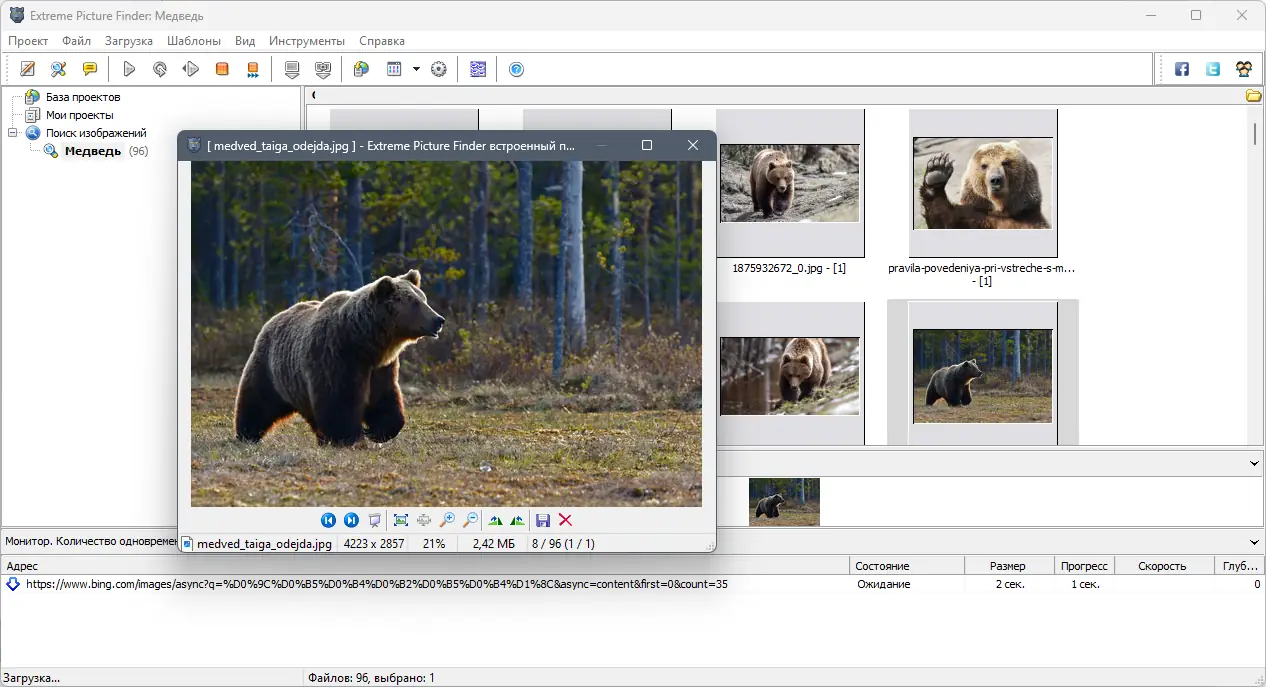This screenshot has height=687, width=1266.
Task: Collapse the Поиск изображений tree node
Action: pos(13,133)
